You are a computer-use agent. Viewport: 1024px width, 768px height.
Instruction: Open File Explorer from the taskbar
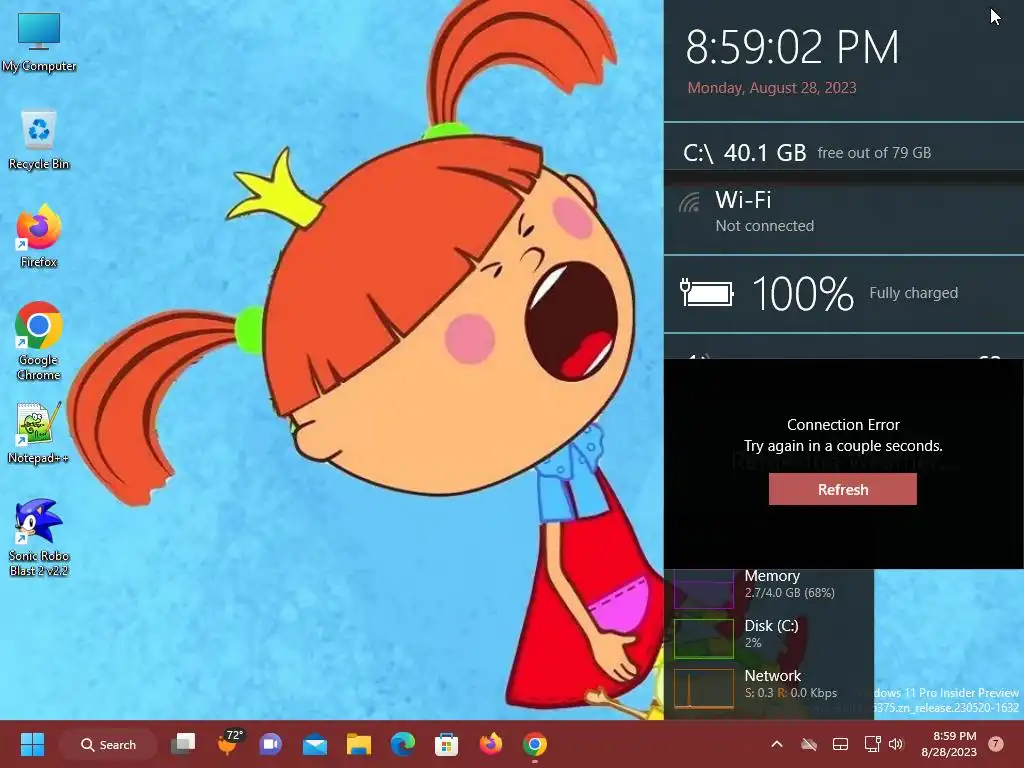coord(359,744)
